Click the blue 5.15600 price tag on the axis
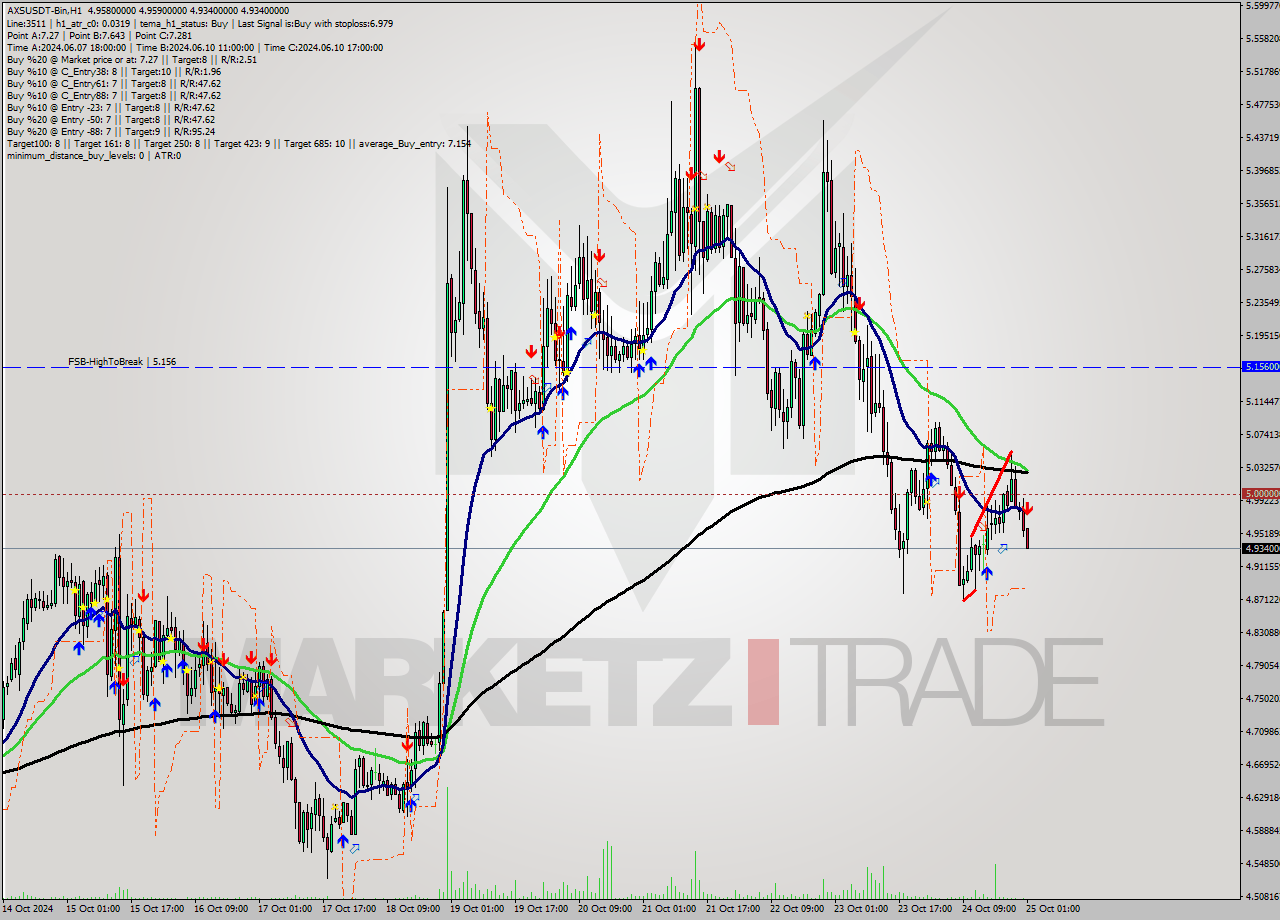The width and height of the screenshot is (1280, 920). 1261,367
